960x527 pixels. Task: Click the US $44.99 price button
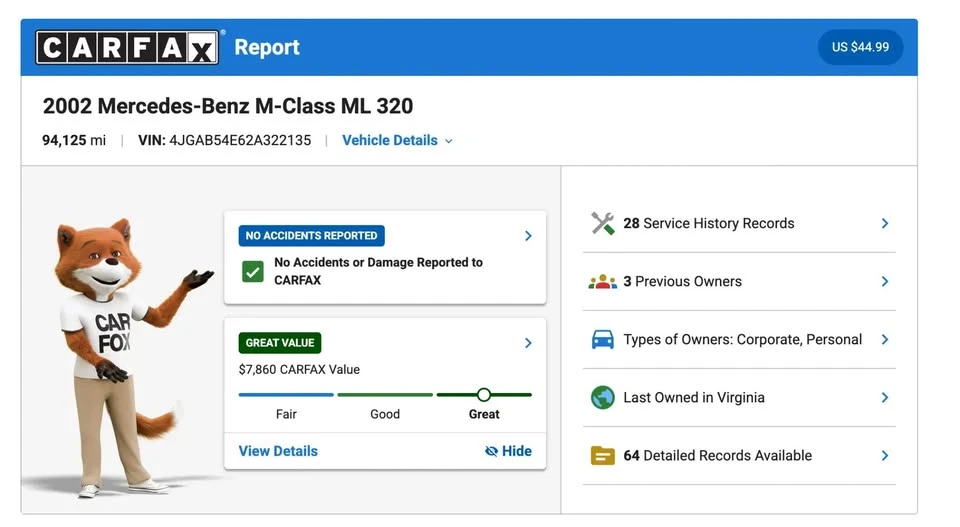pos(860,47)
